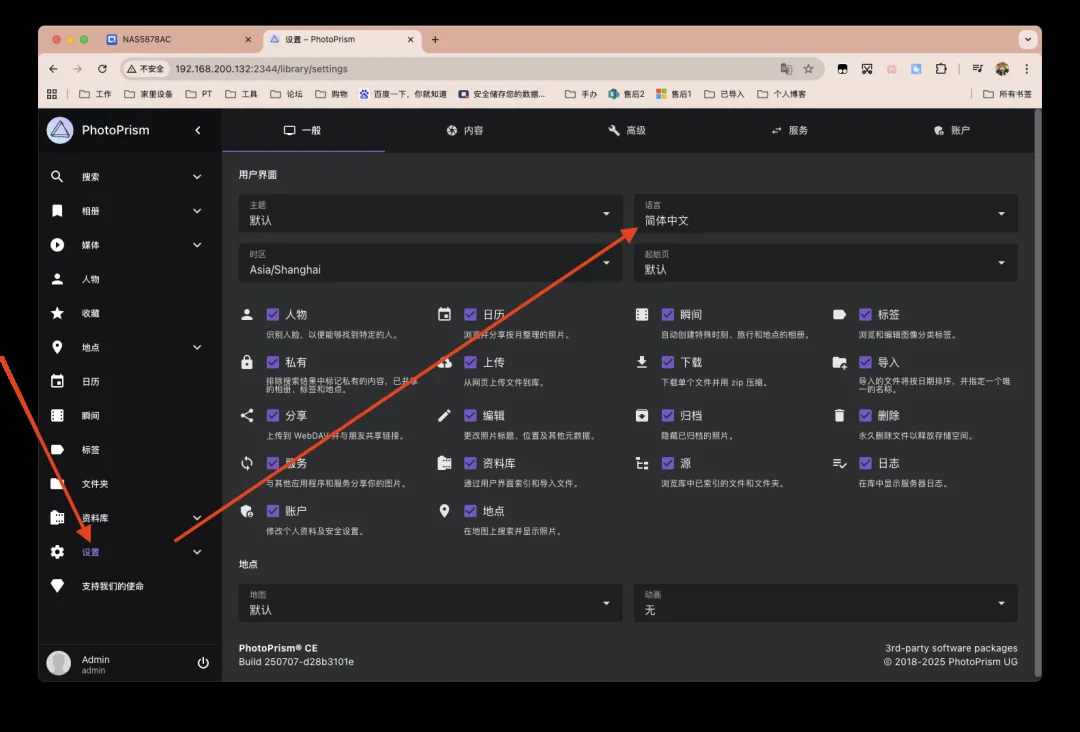The width and height of the screenshot is (1080, 732).
Task: Expand the 搜索 sidebar section chevron
Action: point(197,177)
